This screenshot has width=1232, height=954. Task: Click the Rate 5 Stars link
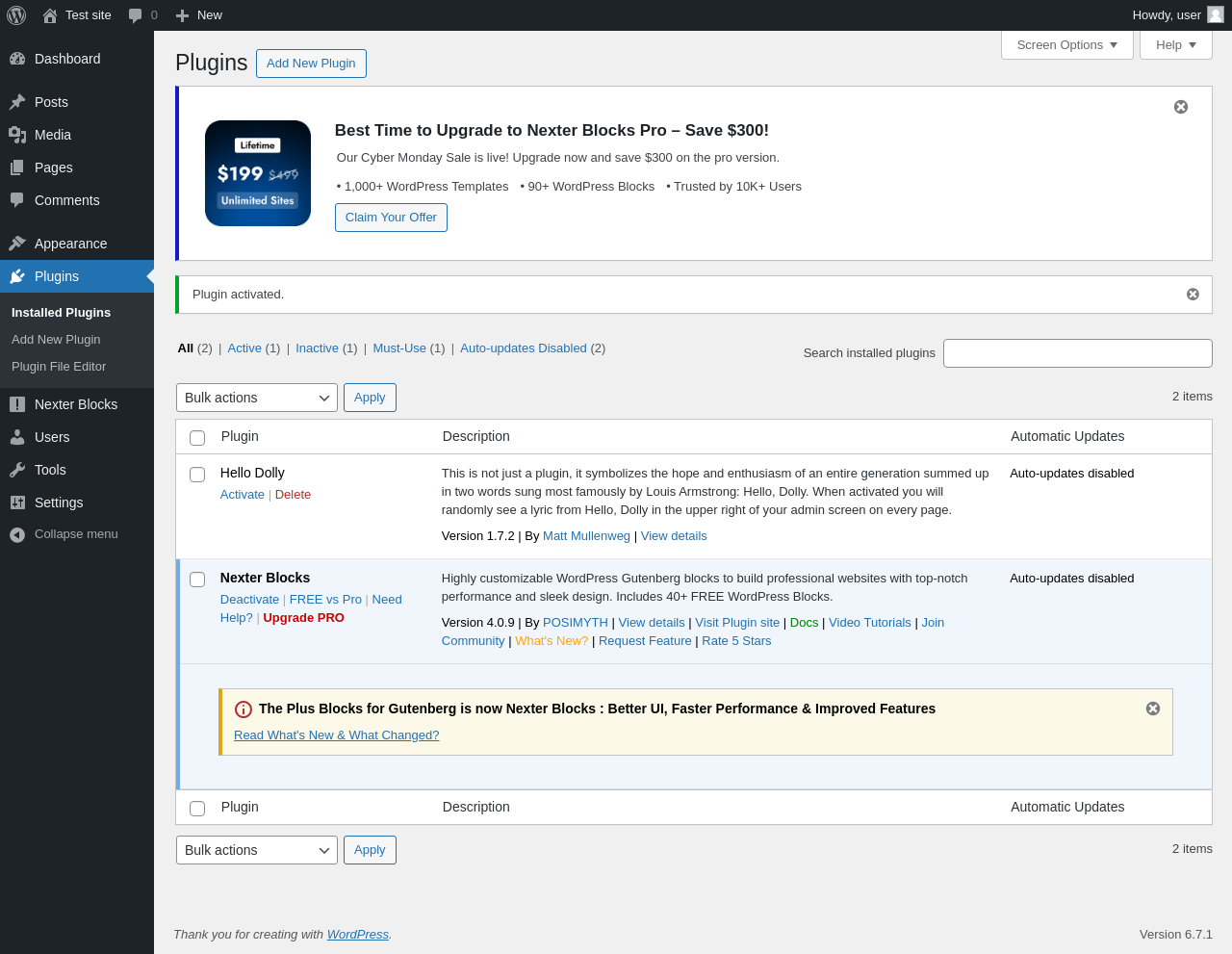(x=736, y=641)
